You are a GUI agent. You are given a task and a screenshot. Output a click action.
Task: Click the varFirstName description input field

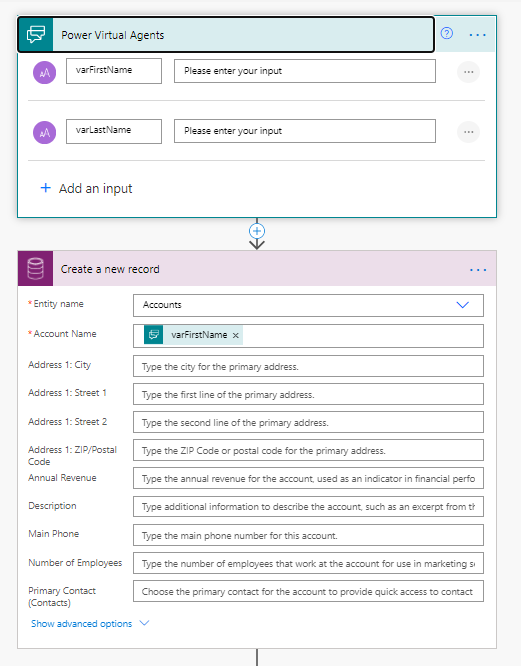click(x=305, y=71)
